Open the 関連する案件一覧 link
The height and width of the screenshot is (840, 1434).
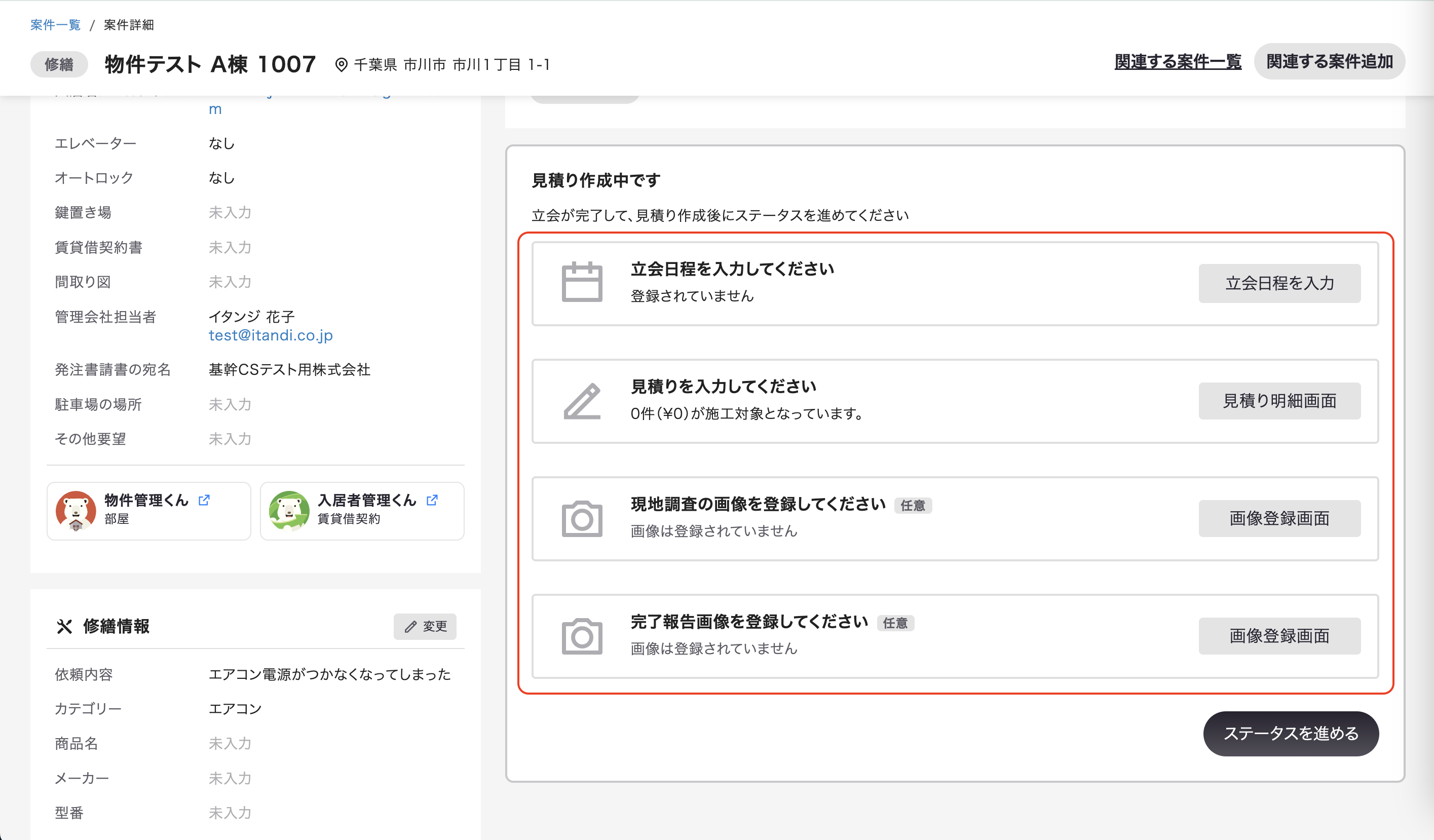(1178, 61)
